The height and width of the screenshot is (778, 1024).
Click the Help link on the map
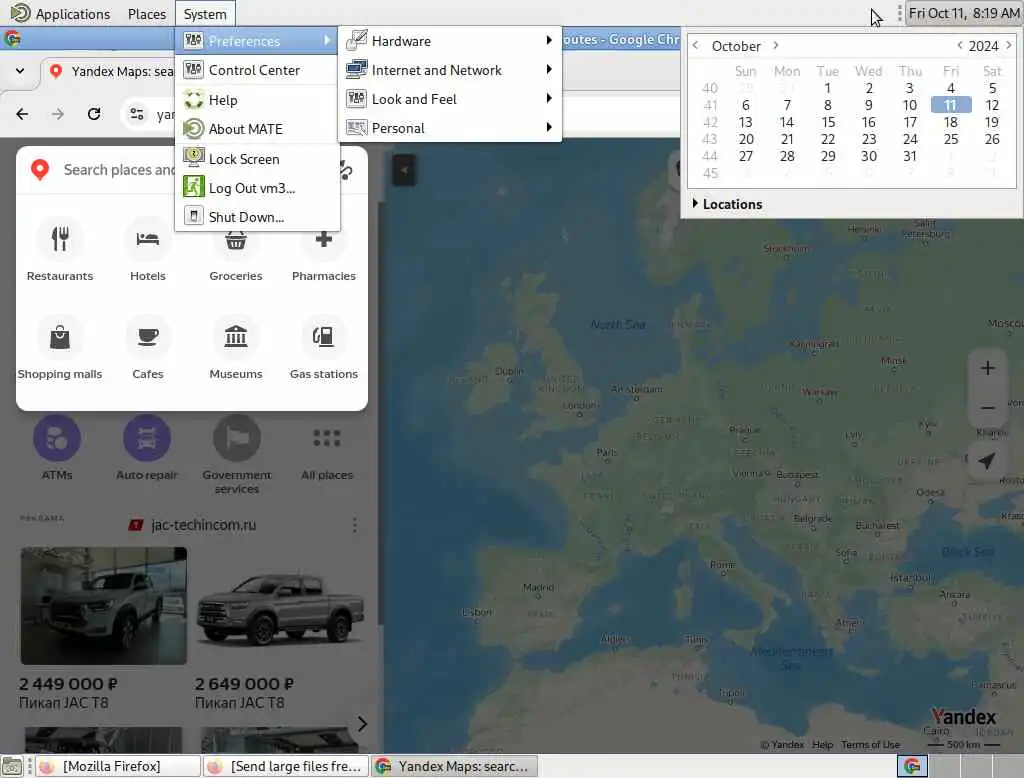pyautogui.click(x=822, y=744)
